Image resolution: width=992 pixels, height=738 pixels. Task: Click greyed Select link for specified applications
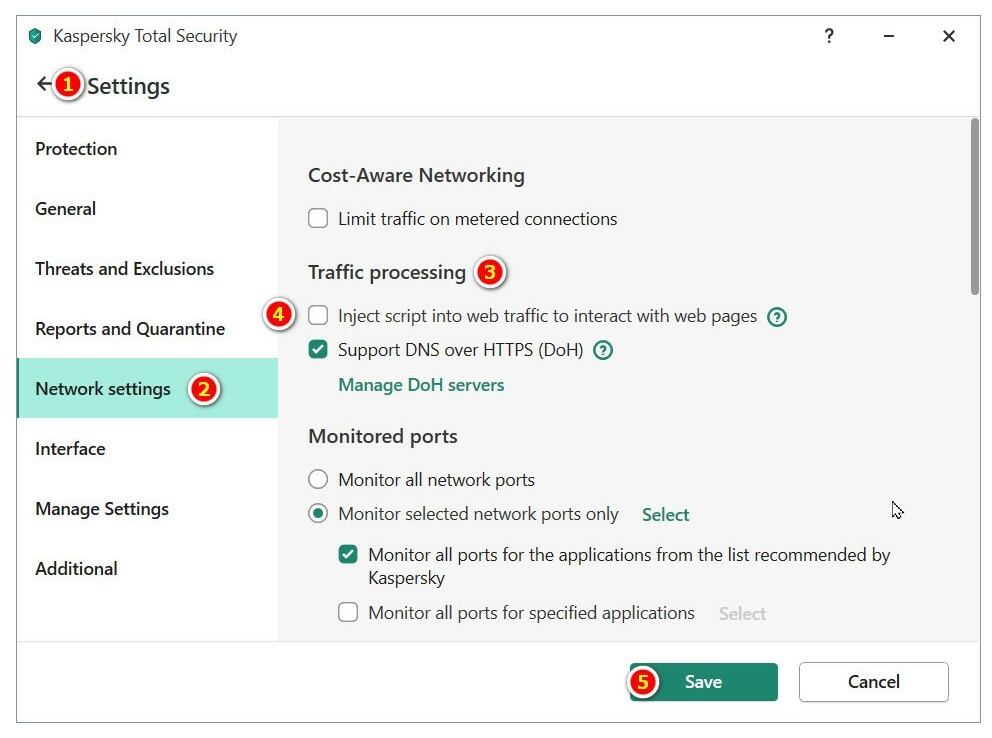click(742, 613)
